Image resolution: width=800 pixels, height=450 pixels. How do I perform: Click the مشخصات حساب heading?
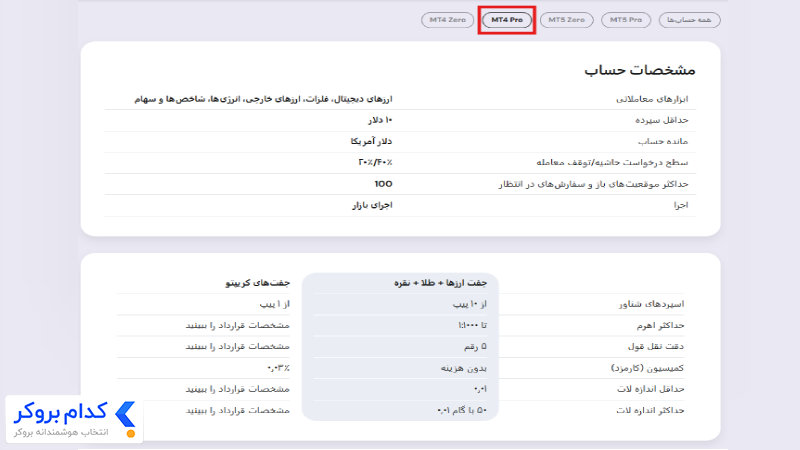640,70
